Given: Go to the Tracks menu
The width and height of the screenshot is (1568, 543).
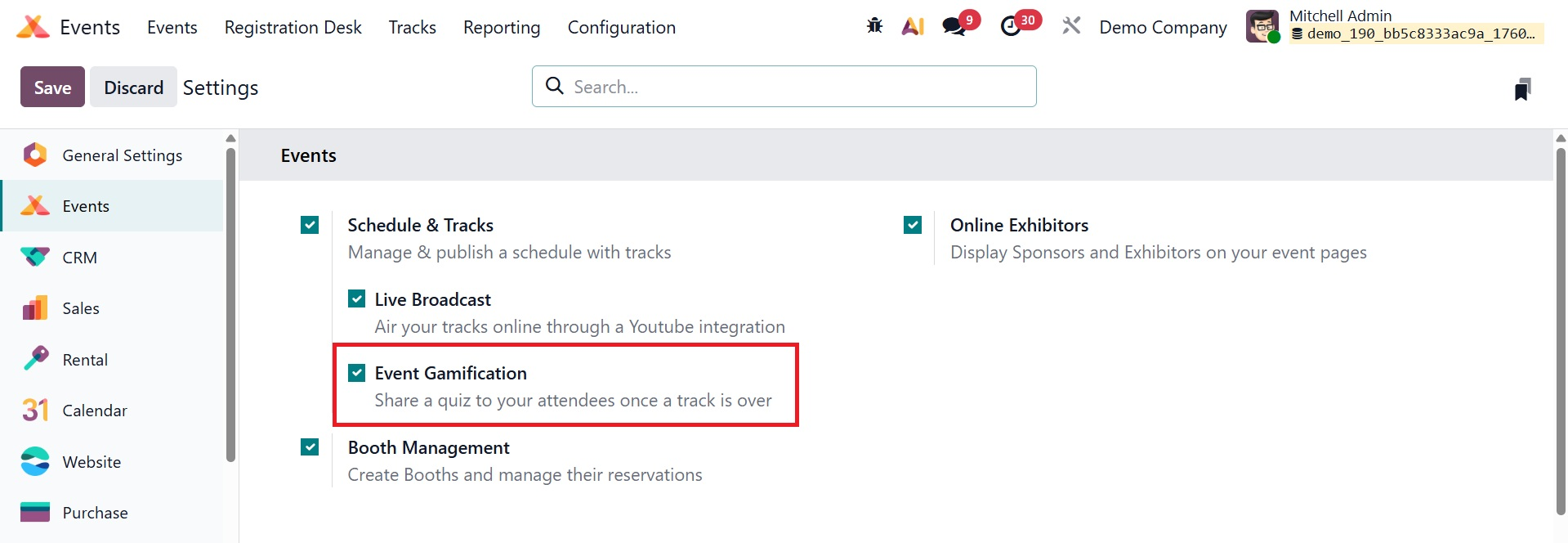Looking at the screenshot, I should (412, 27).
